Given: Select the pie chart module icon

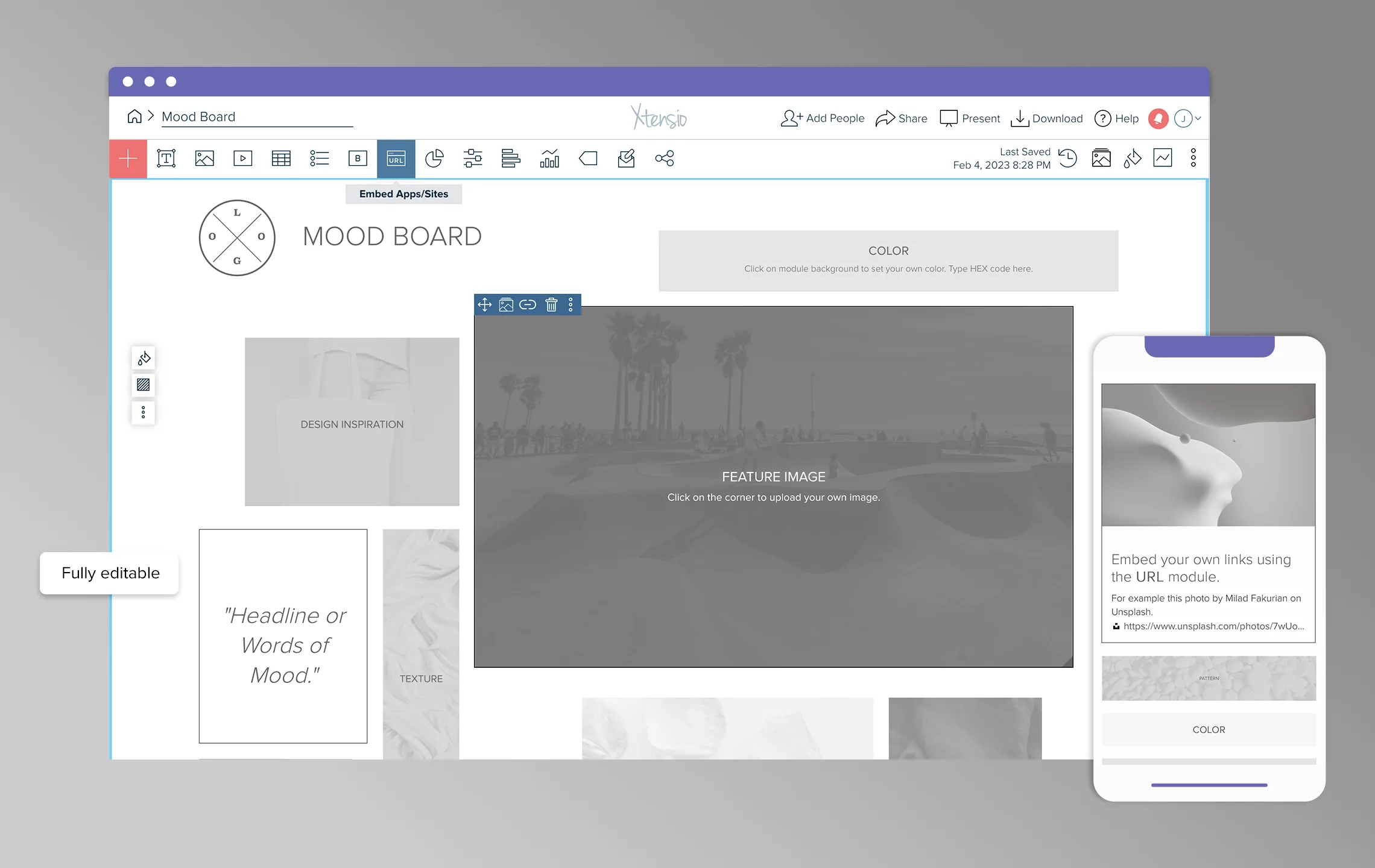Looking at the screenshot, I should click(434, 159).
